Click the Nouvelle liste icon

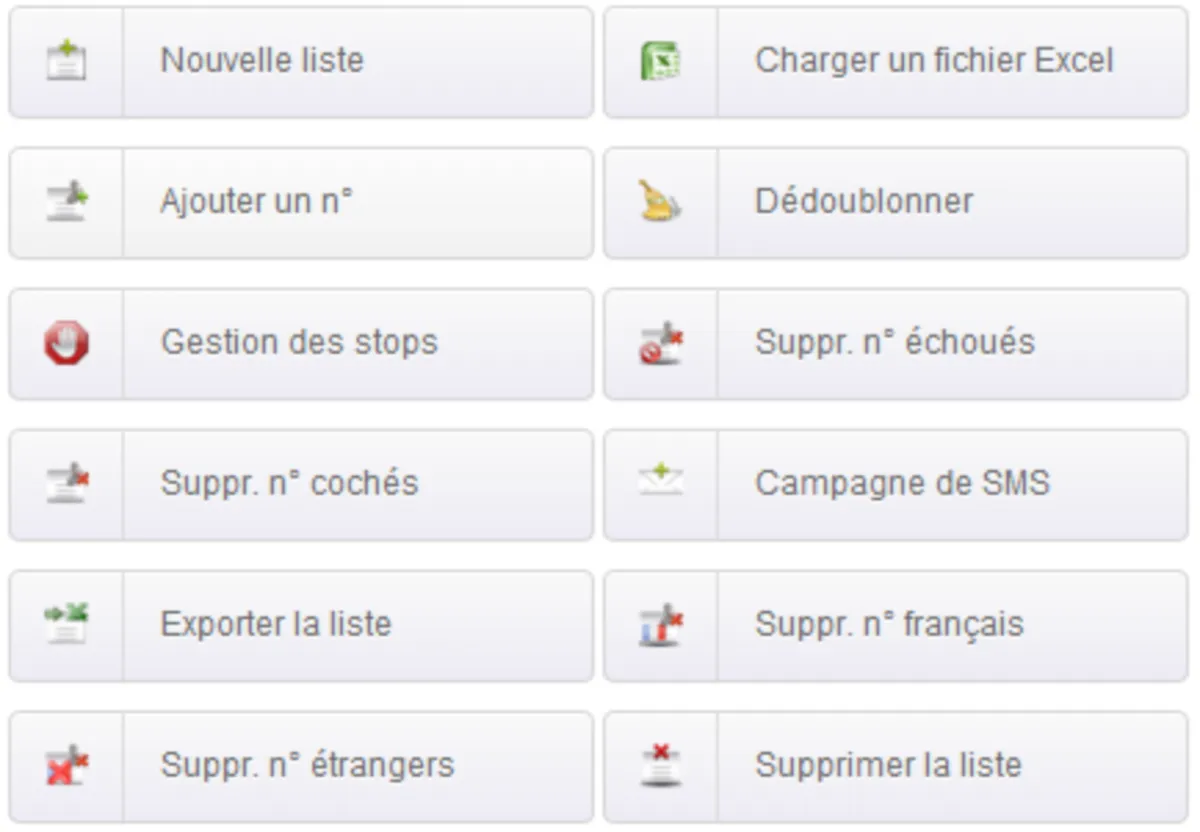pos(66,61)
